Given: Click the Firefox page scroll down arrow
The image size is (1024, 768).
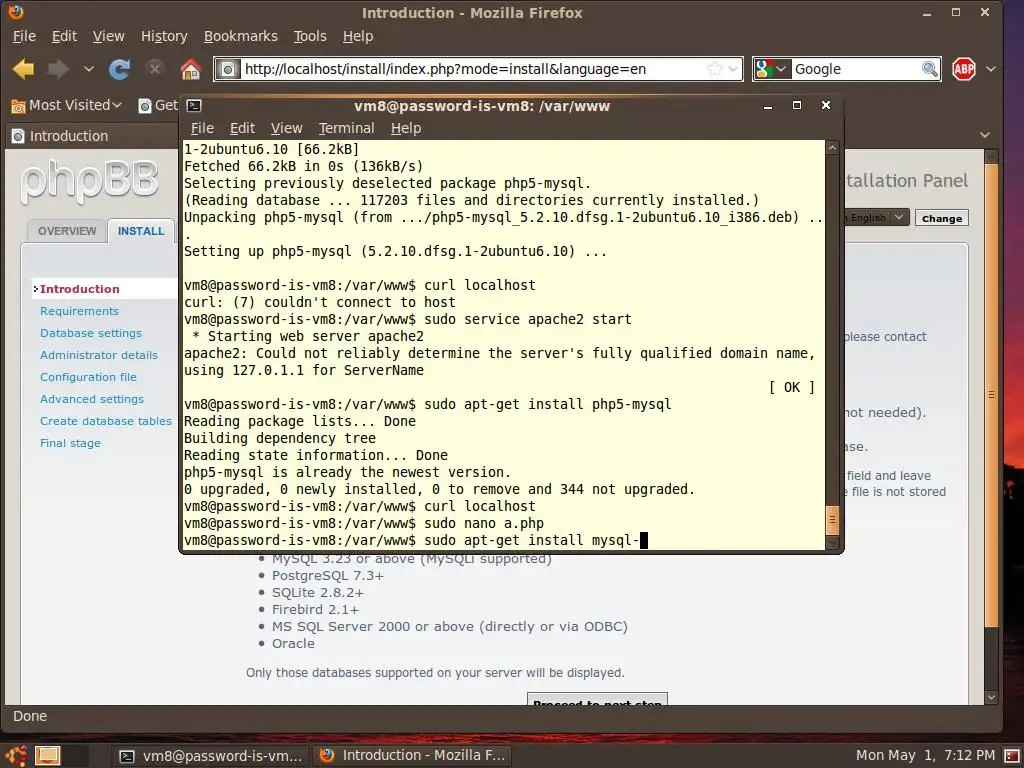Looking at the screenshot, I should (991, 697).
